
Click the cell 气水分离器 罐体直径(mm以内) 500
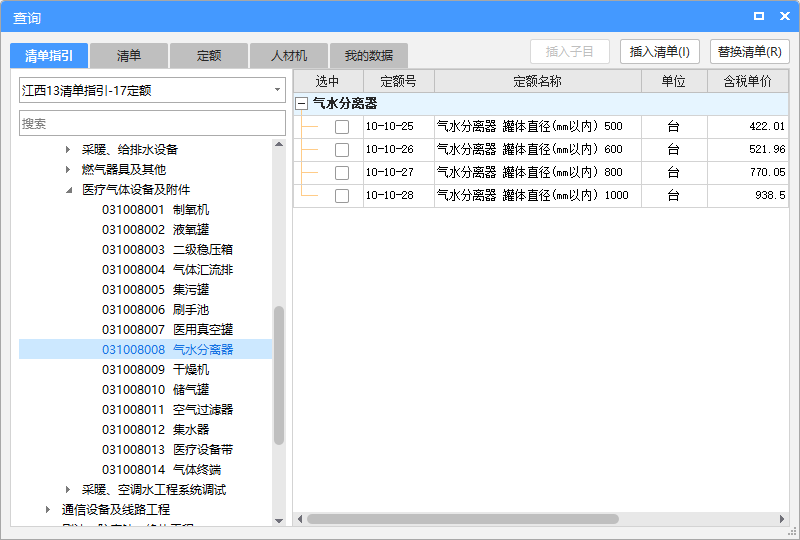coord(538,127)
